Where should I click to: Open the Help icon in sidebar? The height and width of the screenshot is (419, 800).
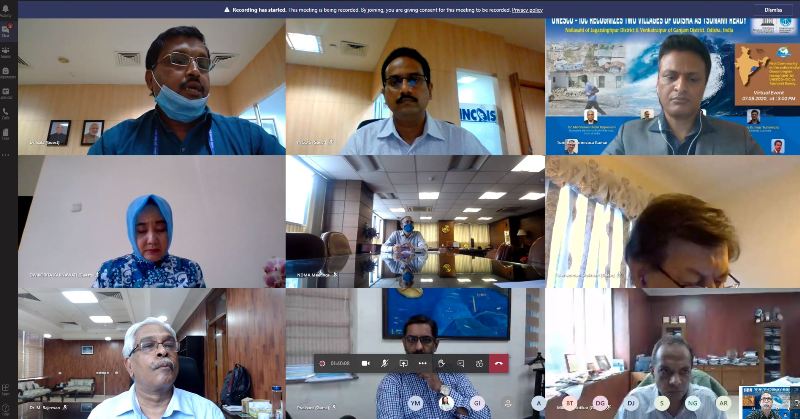click(6, 408)
